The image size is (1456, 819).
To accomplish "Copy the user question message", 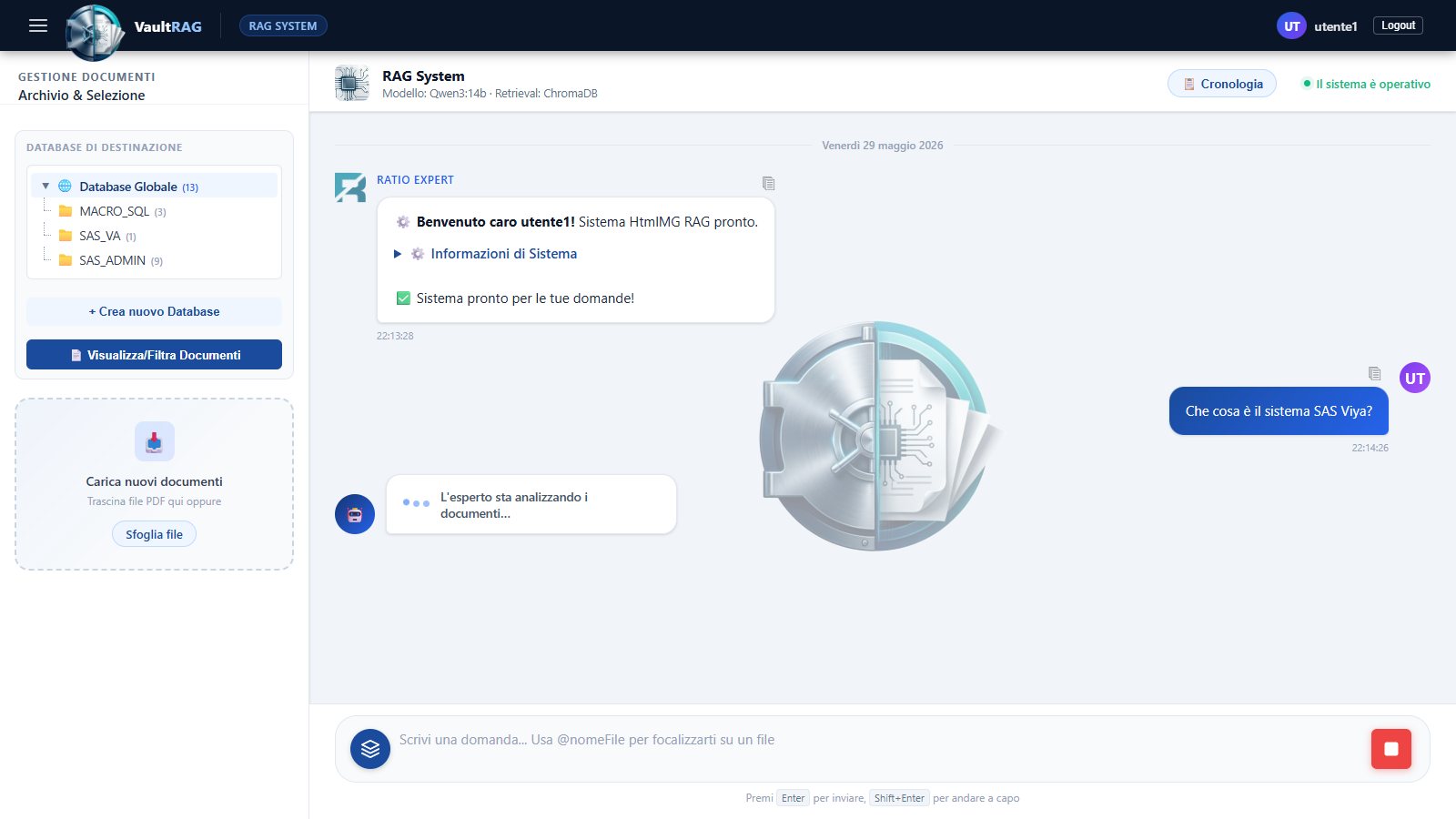I will coord(1374,373).
